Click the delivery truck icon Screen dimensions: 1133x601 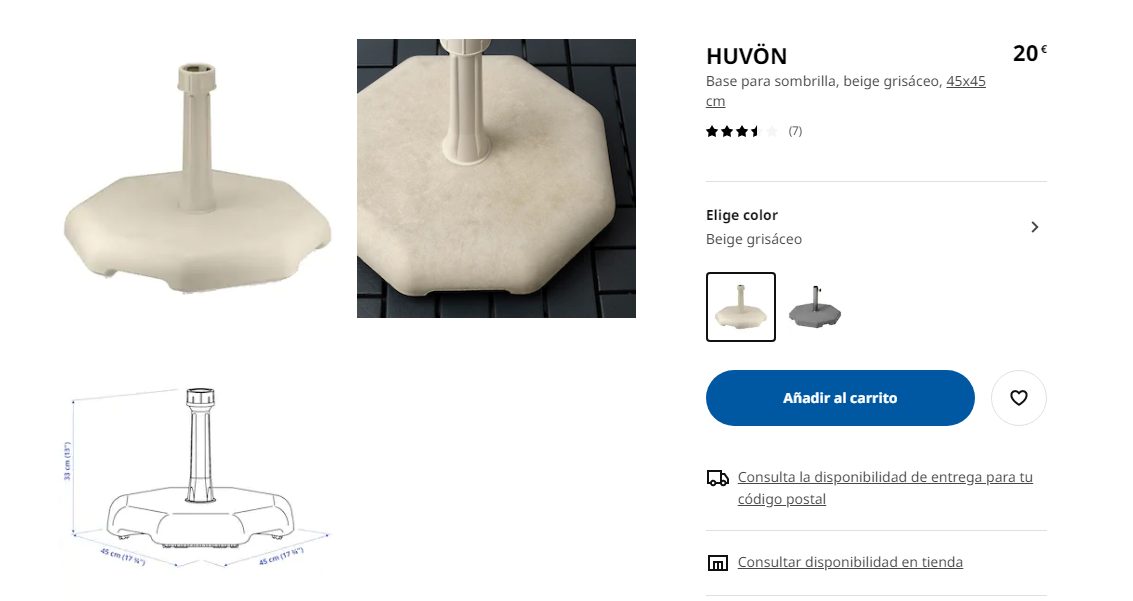718,478
